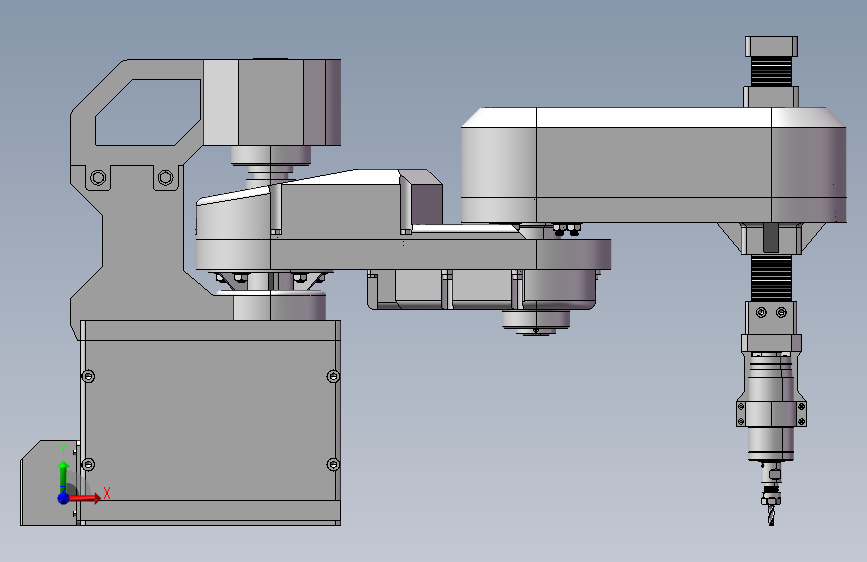Image resolution: width=867 pixels, height=562 pixels.
Task: Click the red "X" axis label
Action: 107,493
